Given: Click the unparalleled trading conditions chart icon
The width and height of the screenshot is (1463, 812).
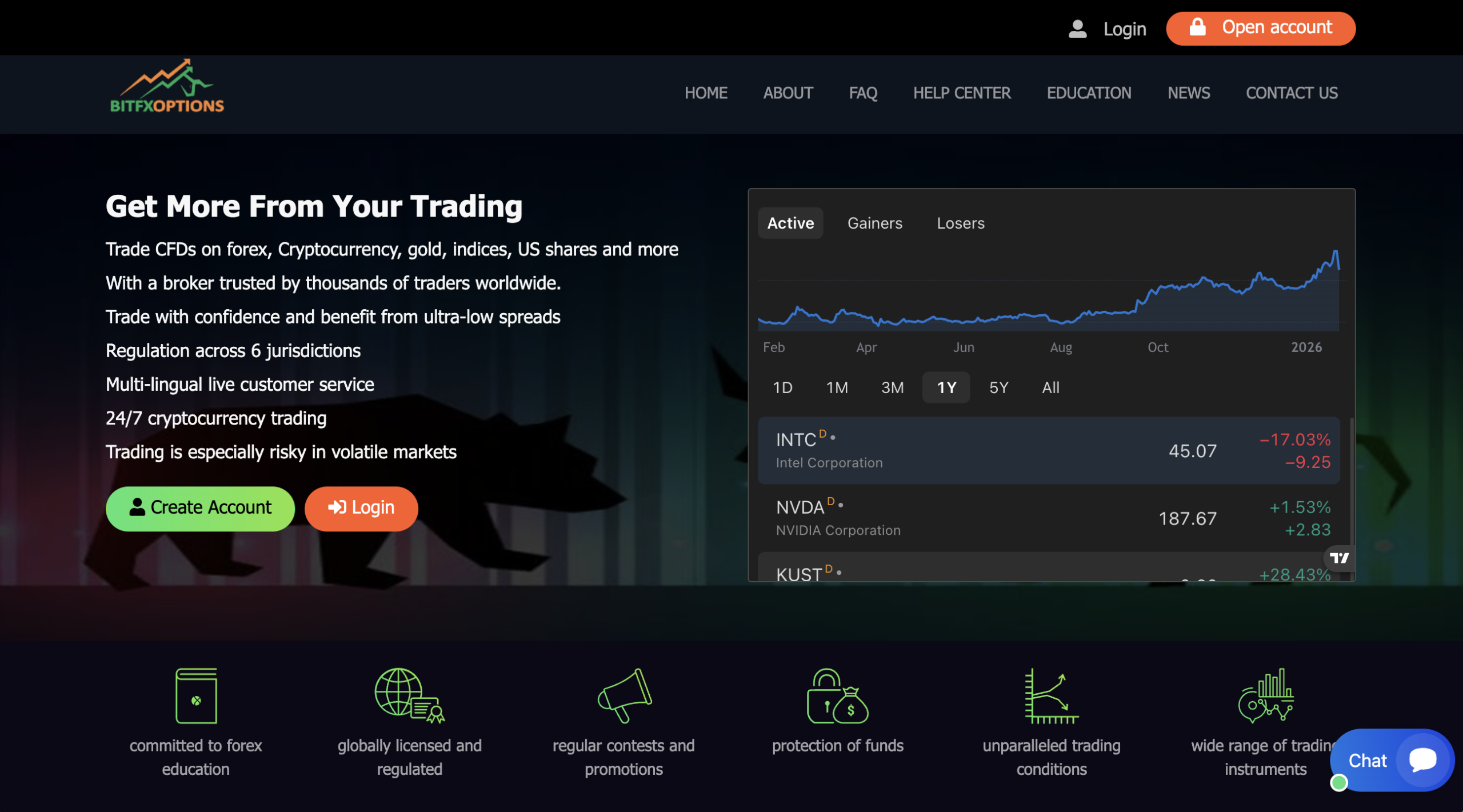Looking at the screenshot, I should (1052, 696).
